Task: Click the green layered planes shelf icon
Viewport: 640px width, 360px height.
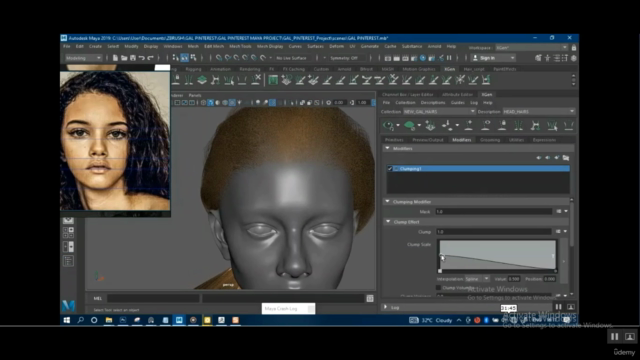Action: (202, 80)
